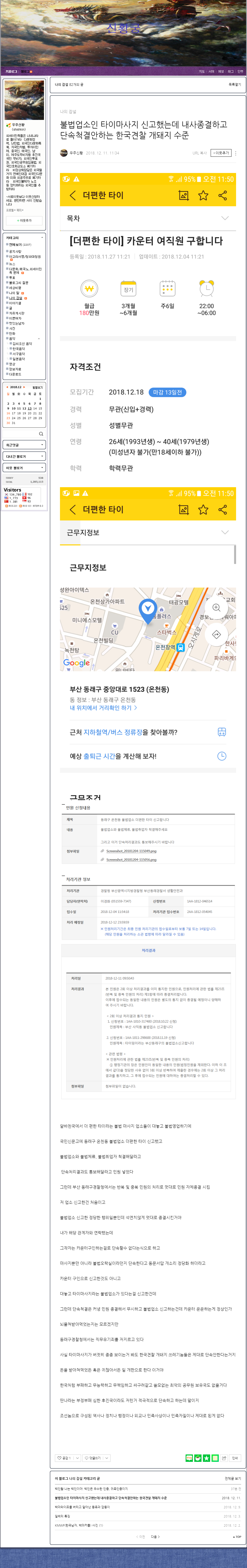Click the bus icon next to 근처 지하철역/버스
The image size is (247, 1568).
222,732
